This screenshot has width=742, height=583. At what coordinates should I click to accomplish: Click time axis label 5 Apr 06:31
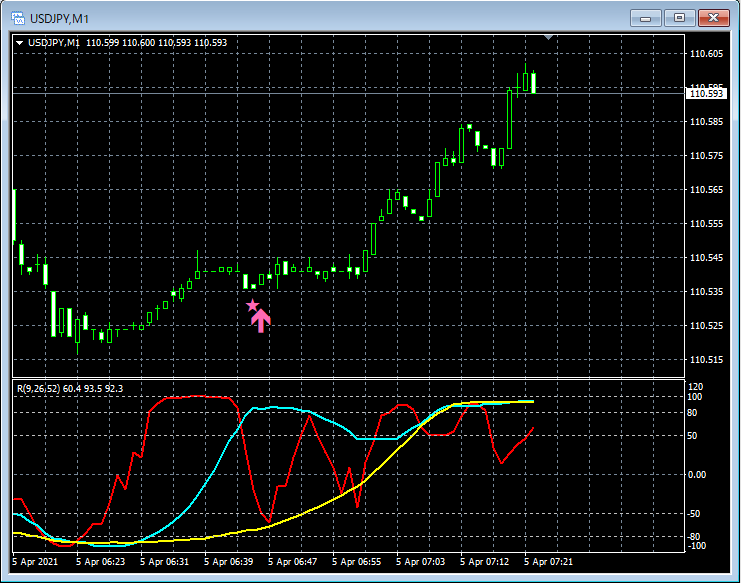click(166, 562)
